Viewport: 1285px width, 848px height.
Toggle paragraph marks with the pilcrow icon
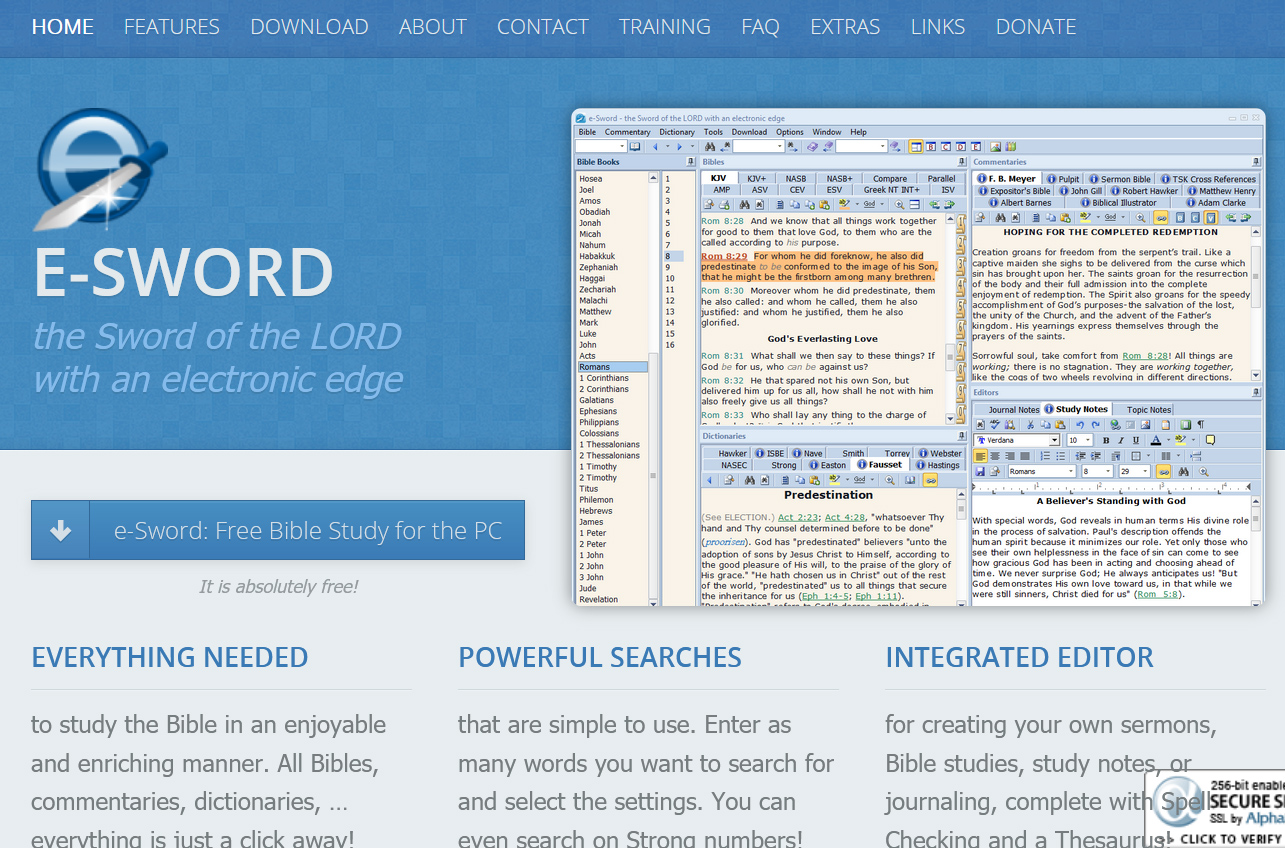point(1200,424)
